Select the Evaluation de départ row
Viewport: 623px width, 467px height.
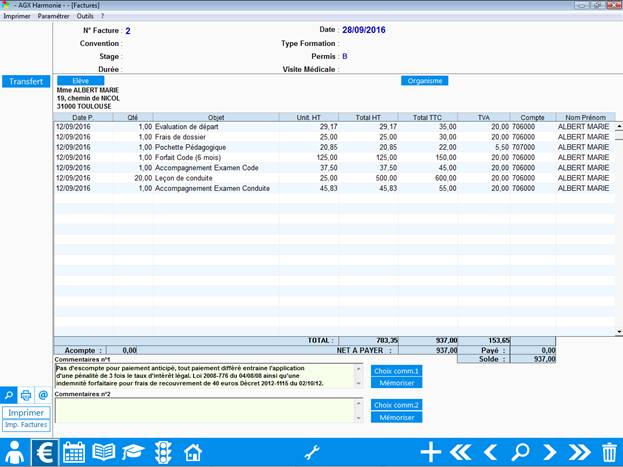[334, 127]
